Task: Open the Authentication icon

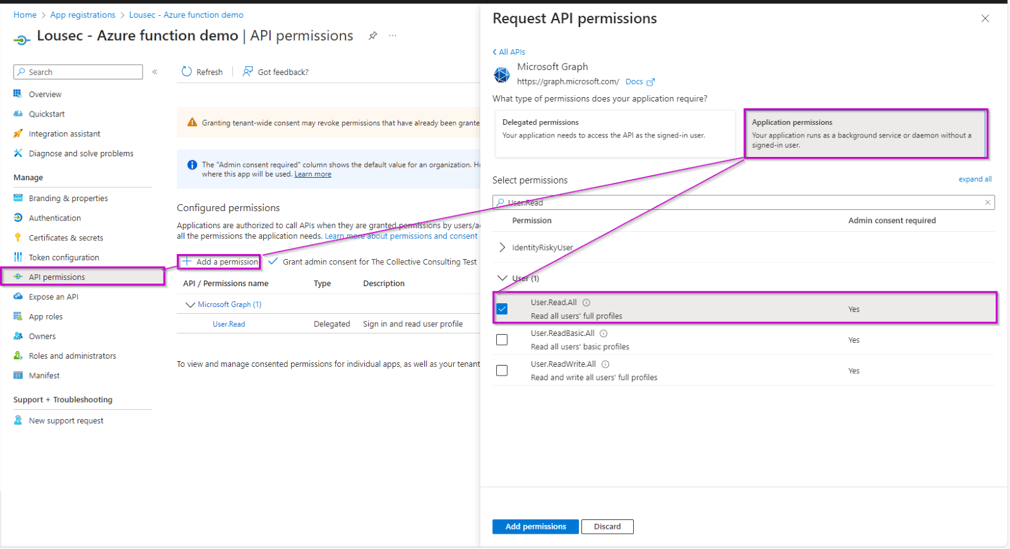Action: coord(17,218)
